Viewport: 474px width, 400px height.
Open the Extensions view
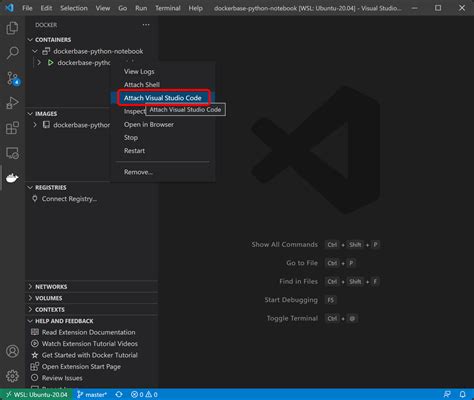tap(12, 128)
